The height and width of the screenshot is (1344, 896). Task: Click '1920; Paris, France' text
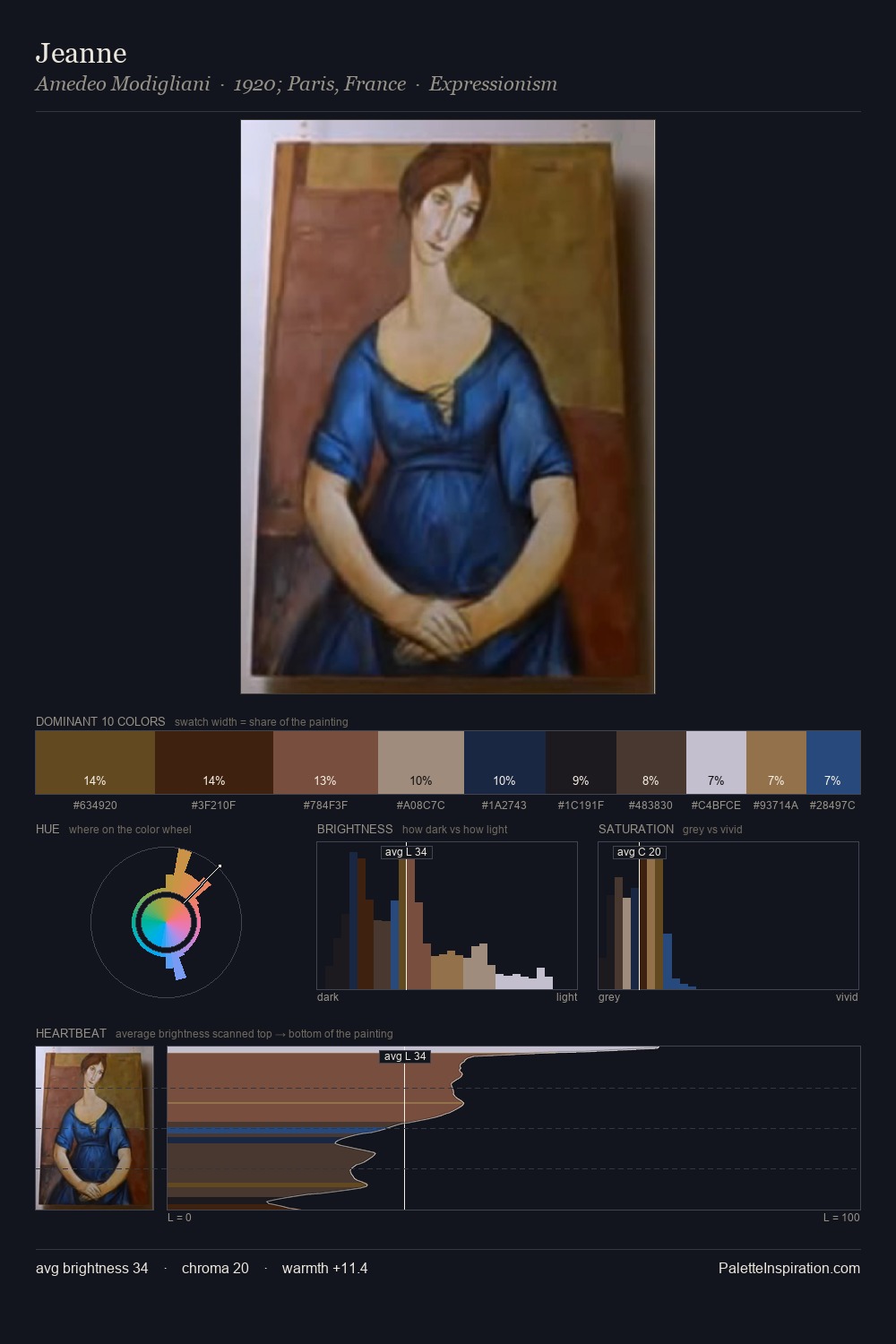coord(320,83)
